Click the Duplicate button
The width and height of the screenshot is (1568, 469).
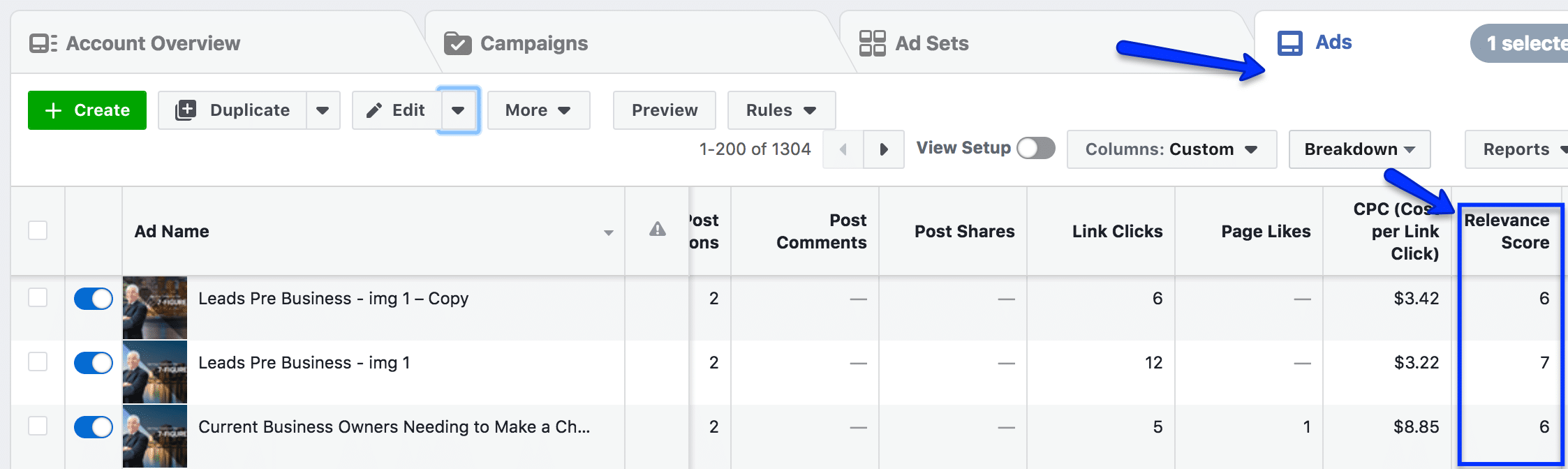(232, 110)
